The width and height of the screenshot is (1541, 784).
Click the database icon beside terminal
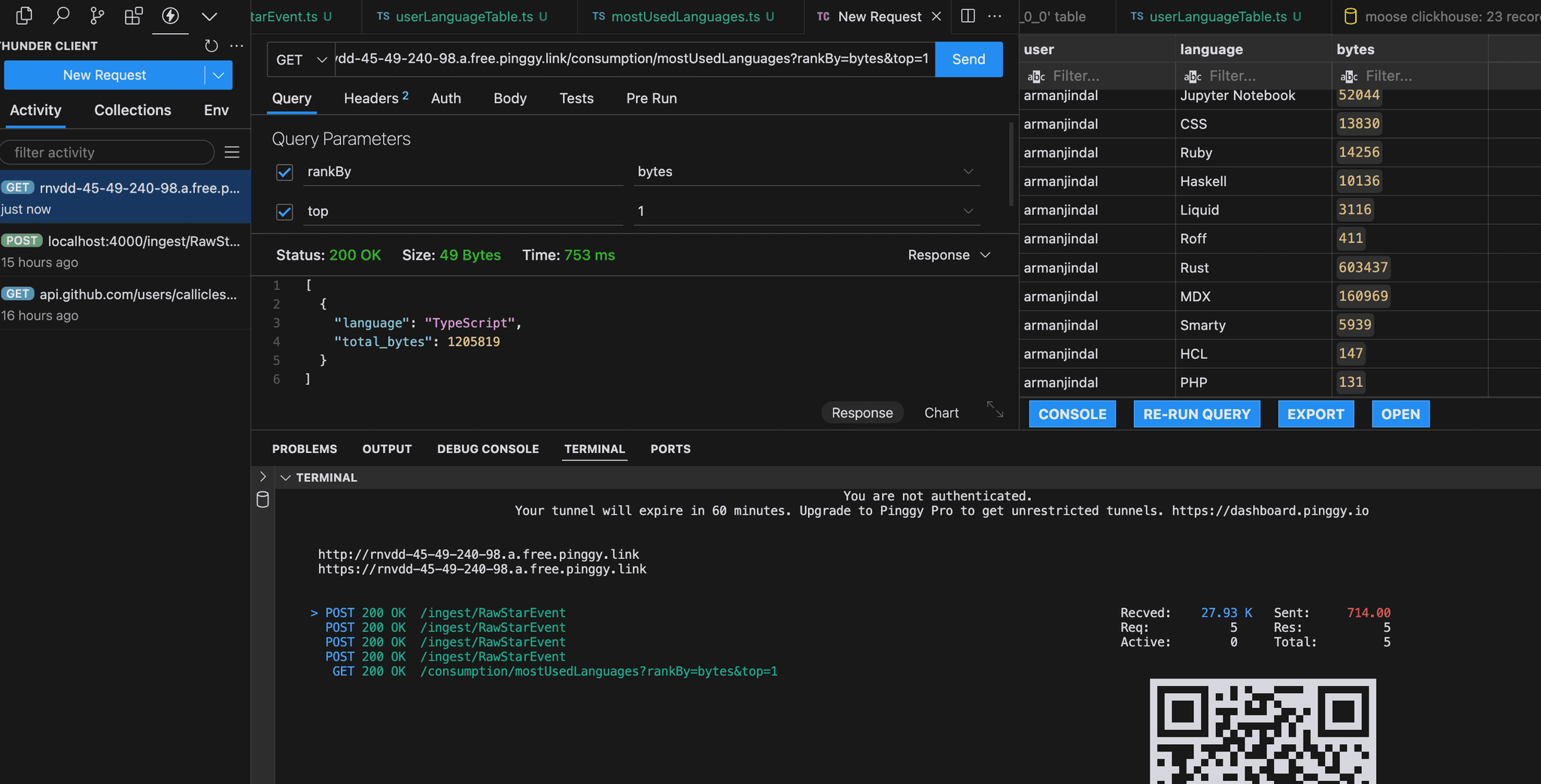point(263,500)
